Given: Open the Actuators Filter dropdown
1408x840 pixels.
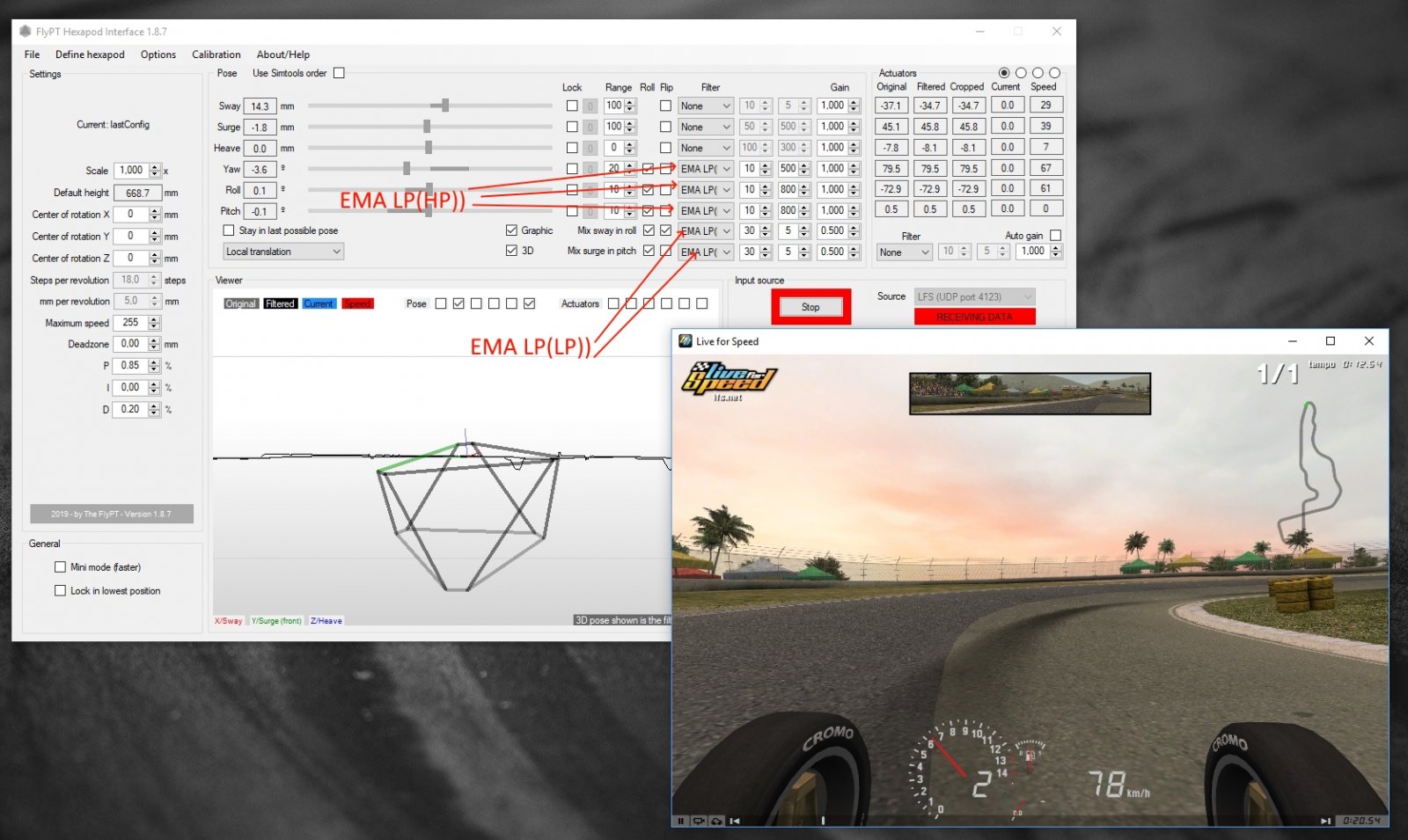Looking at the screenshot, I should [904, 252].
